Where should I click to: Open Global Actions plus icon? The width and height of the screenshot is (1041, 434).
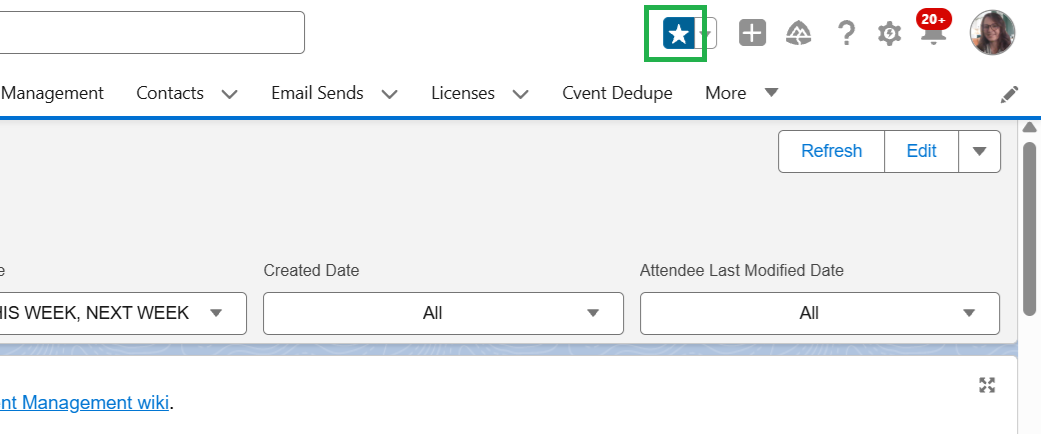pyautogui.click(x=752, y=34)
